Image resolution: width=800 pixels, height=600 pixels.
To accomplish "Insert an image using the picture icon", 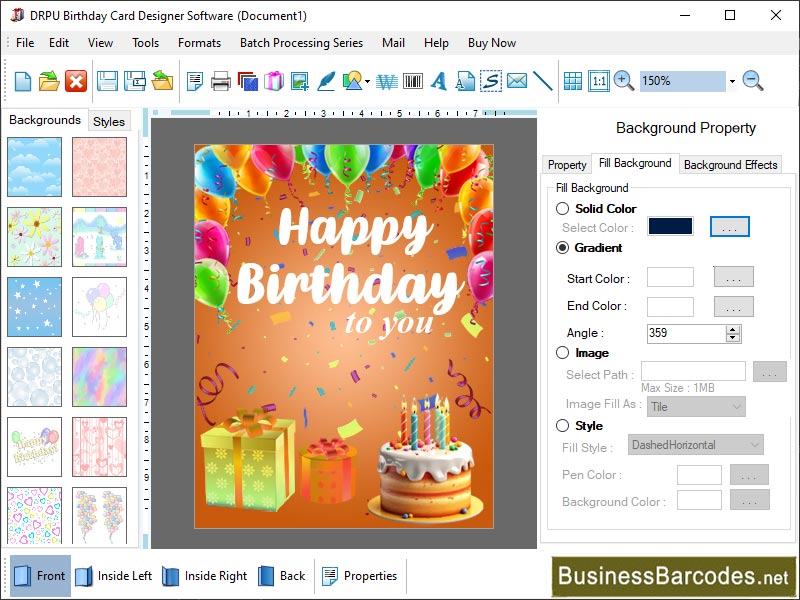I will 299,82.
